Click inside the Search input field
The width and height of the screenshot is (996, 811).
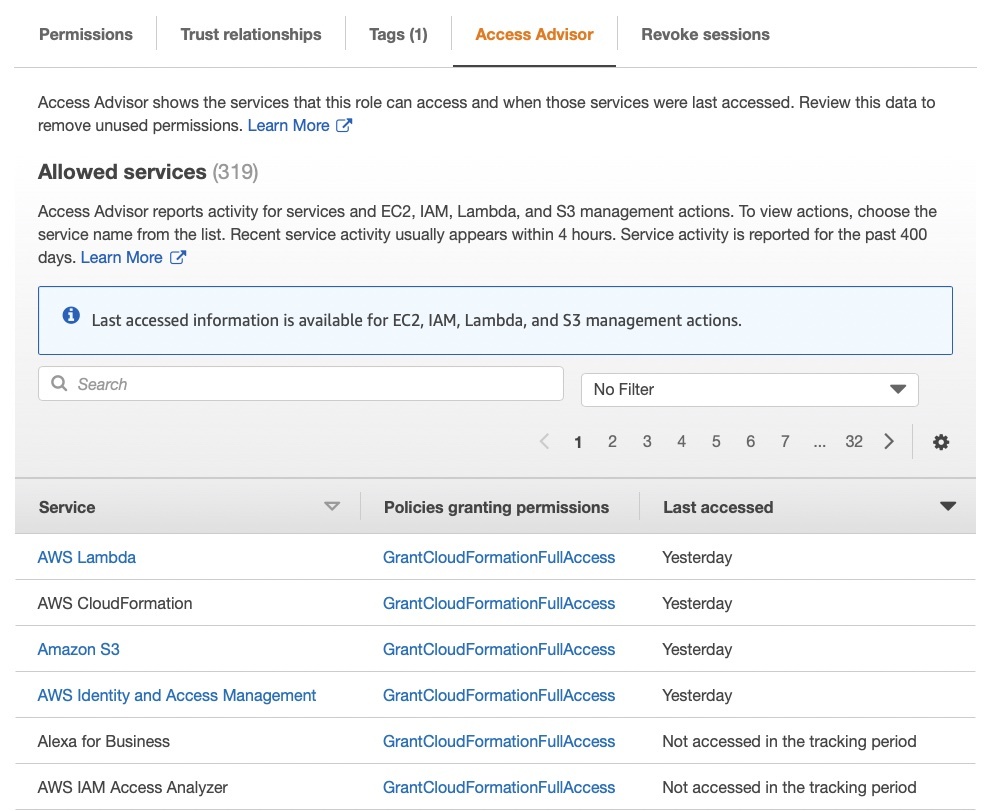(300, 384)
